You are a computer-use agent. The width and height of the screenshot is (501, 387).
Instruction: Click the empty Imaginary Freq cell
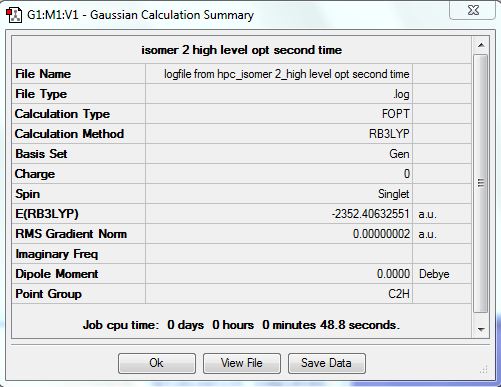279,254
